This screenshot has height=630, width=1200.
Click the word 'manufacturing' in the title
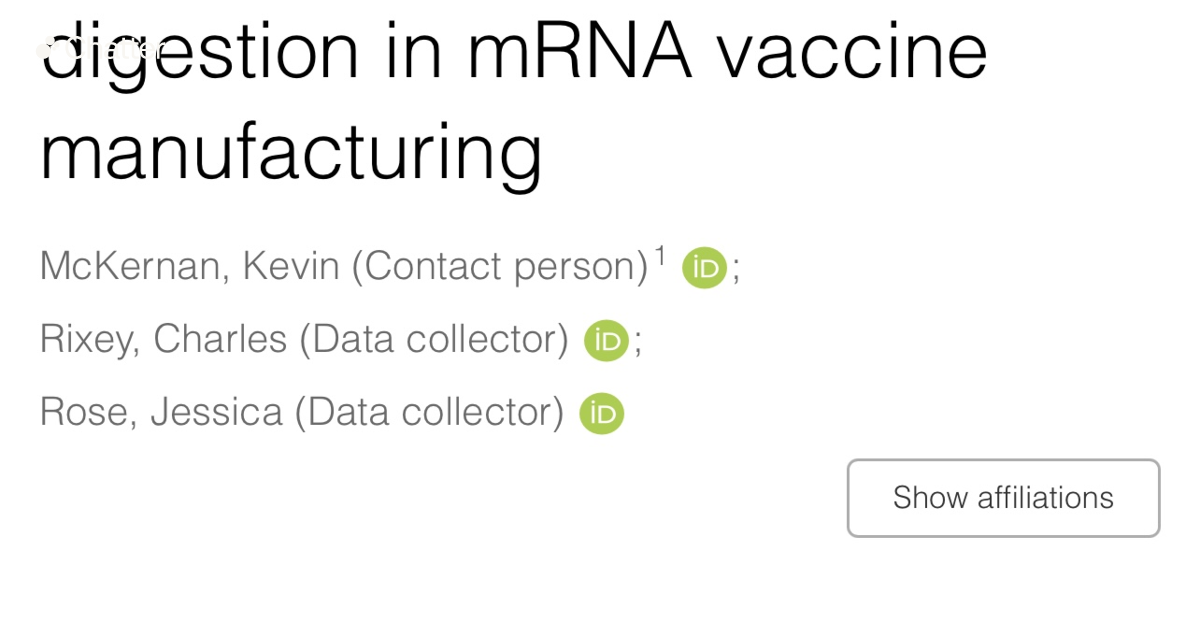290,152
